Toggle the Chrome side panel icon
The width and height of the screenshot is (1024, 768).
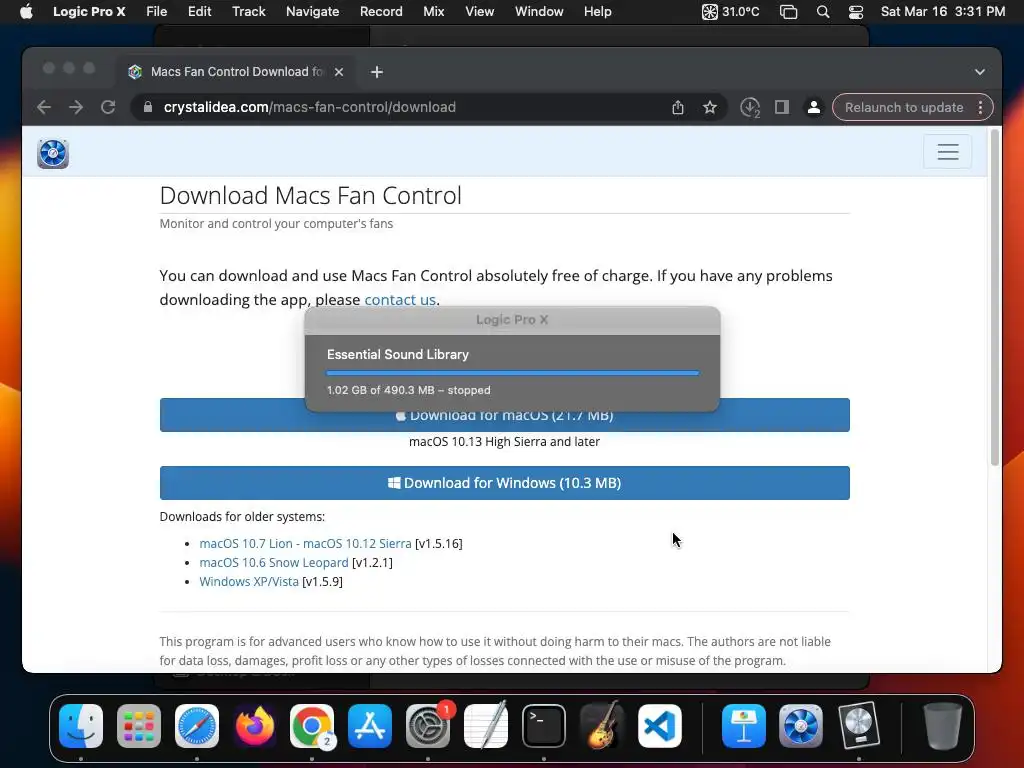(782, 107)
